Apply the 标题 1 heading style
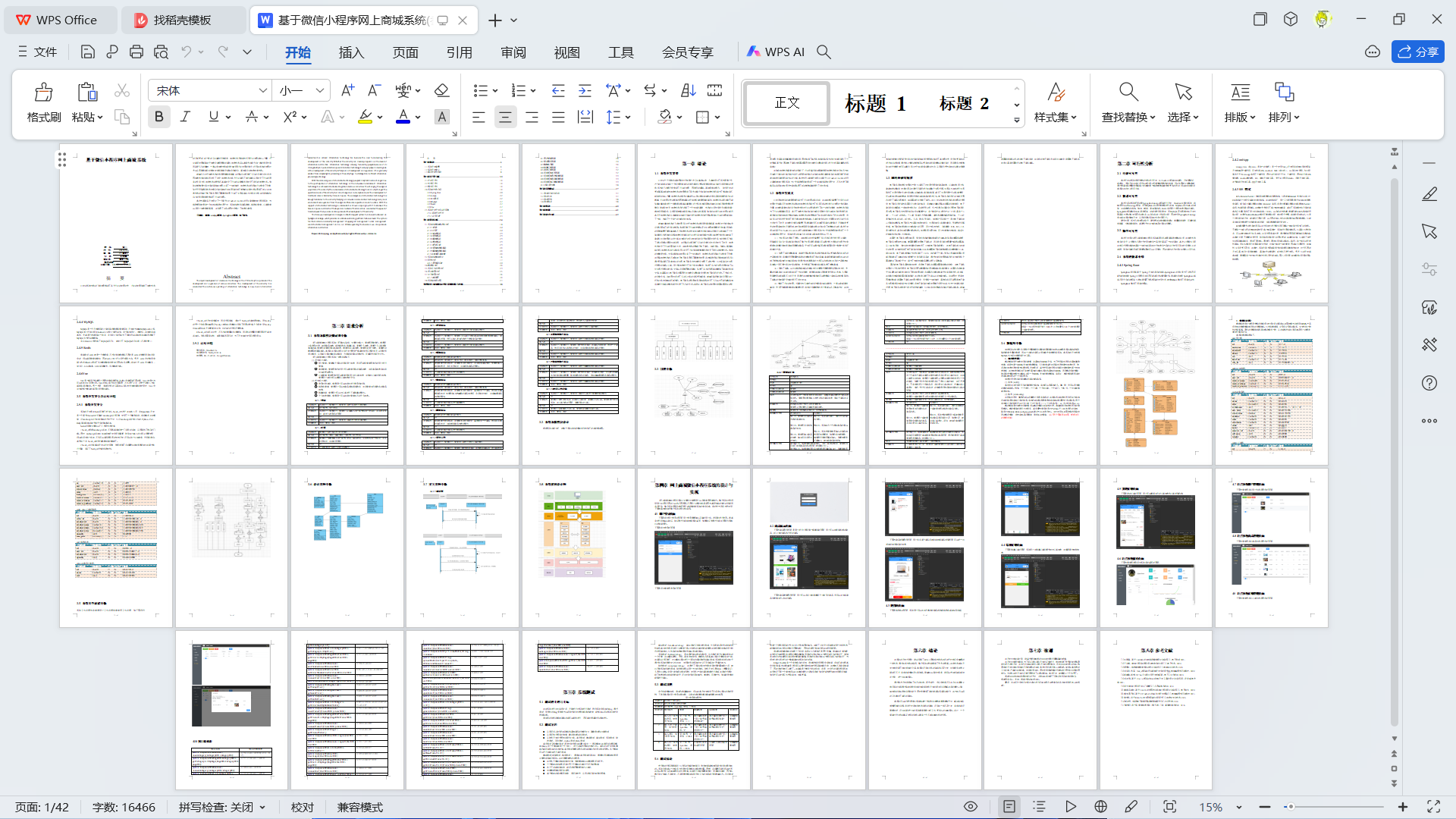 (x=875, y=103)
